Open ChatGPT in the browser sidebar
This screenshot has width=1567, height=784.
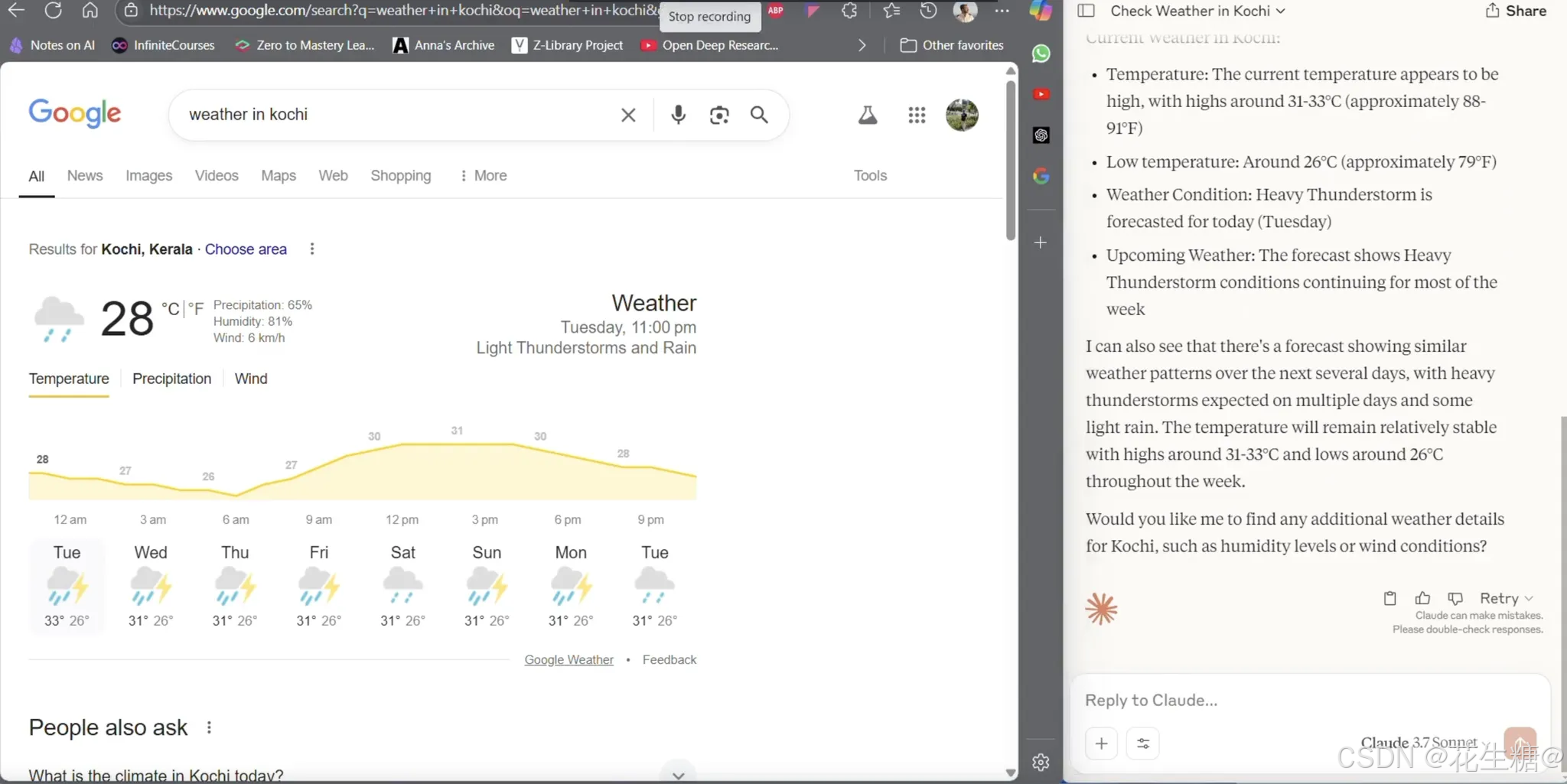click(1041, 135)
